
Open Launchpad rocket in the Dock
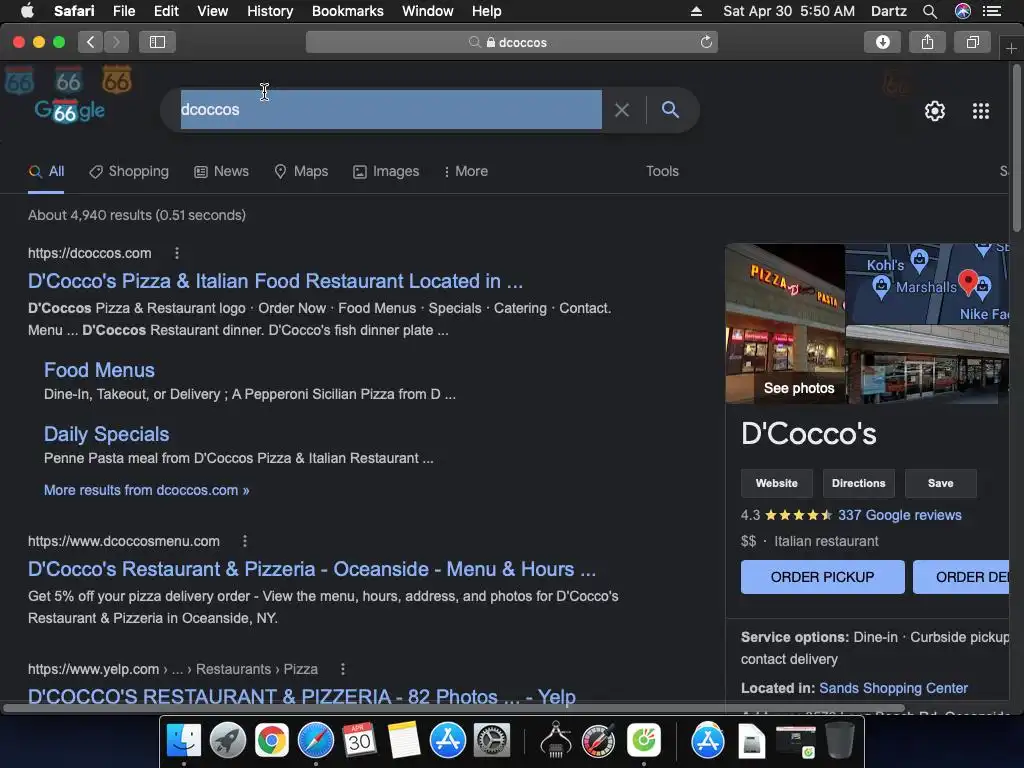coord(227,741)
